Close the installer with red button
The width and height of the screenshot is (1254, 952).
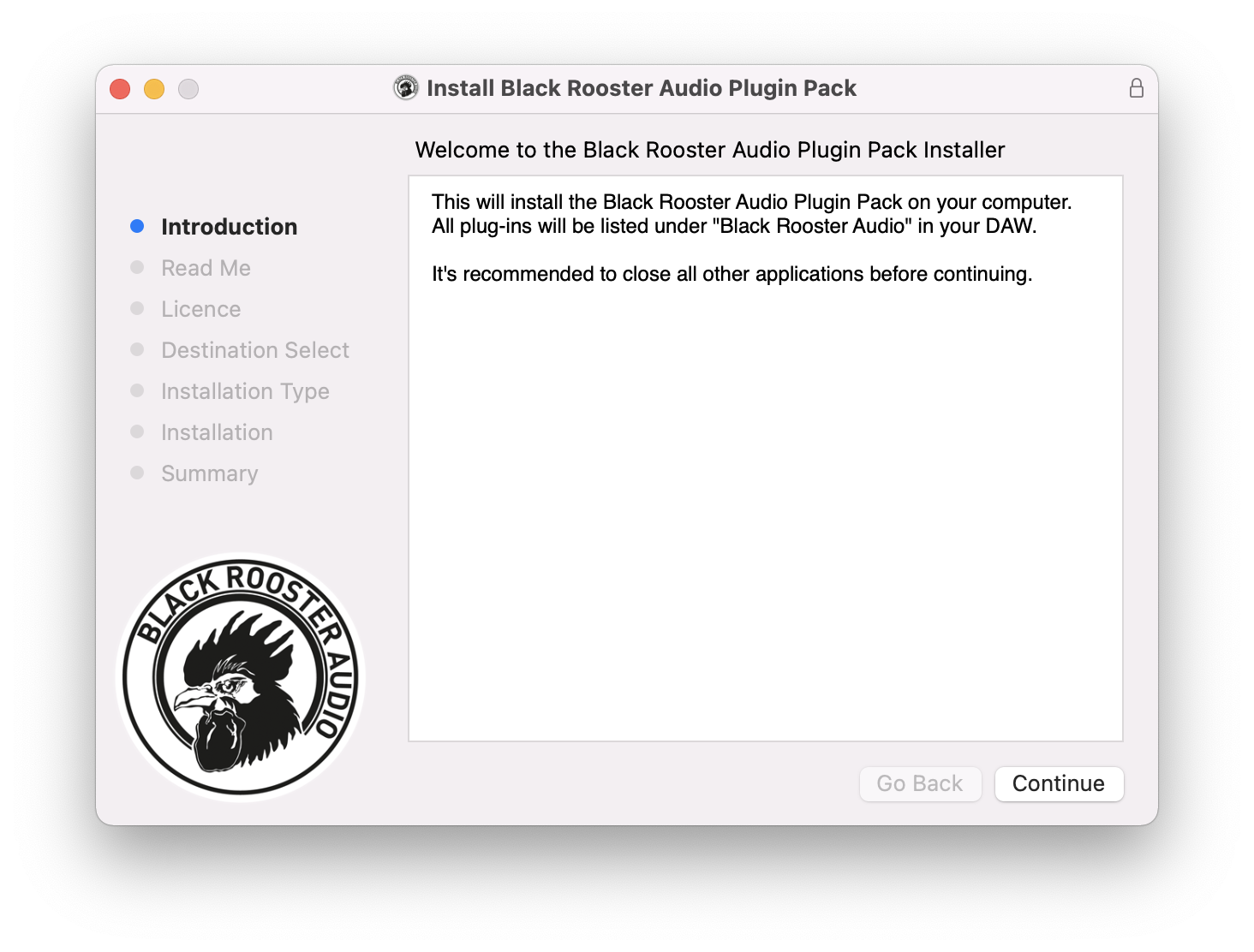120,88
